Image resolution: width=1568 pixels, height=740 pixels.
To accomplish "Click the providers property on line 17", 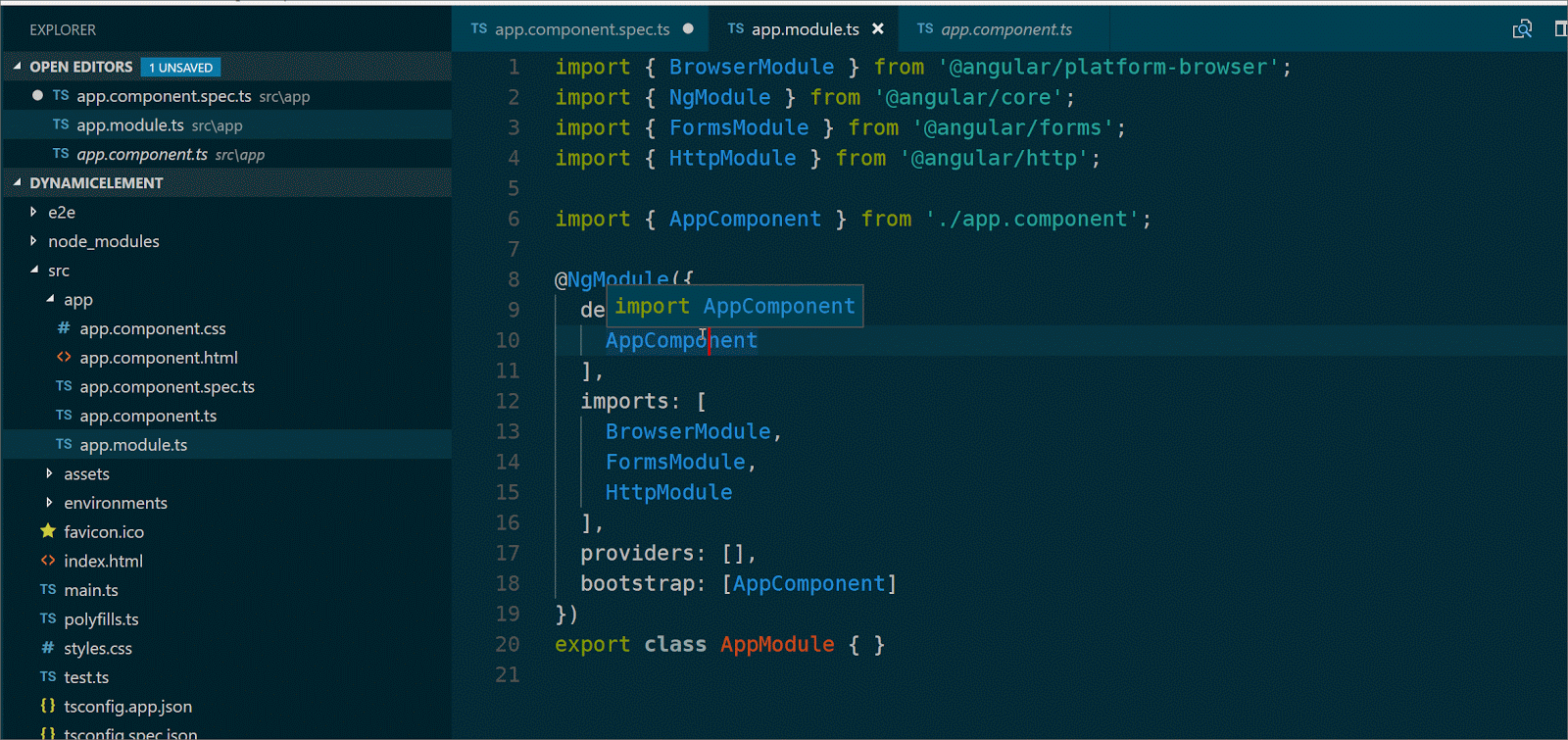I will coord(637,553).
